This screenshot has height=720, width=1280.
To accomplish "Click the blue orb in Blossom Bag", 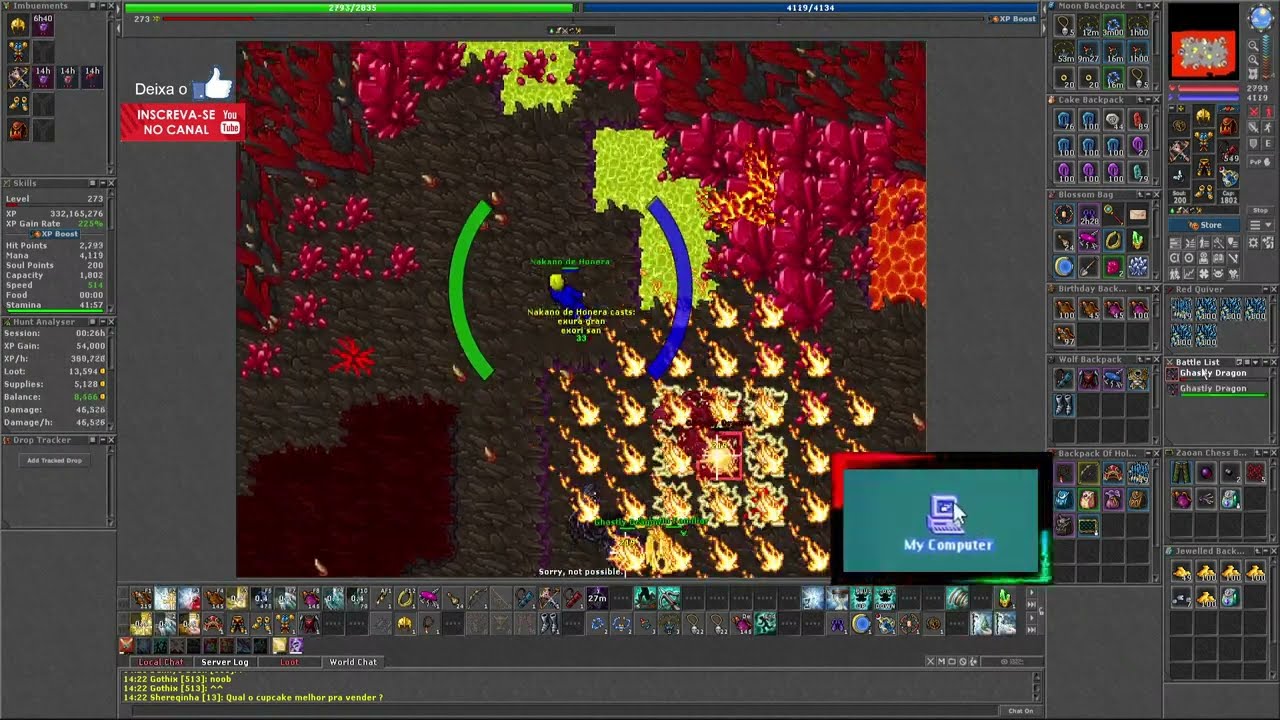I will pos(1064,266).
